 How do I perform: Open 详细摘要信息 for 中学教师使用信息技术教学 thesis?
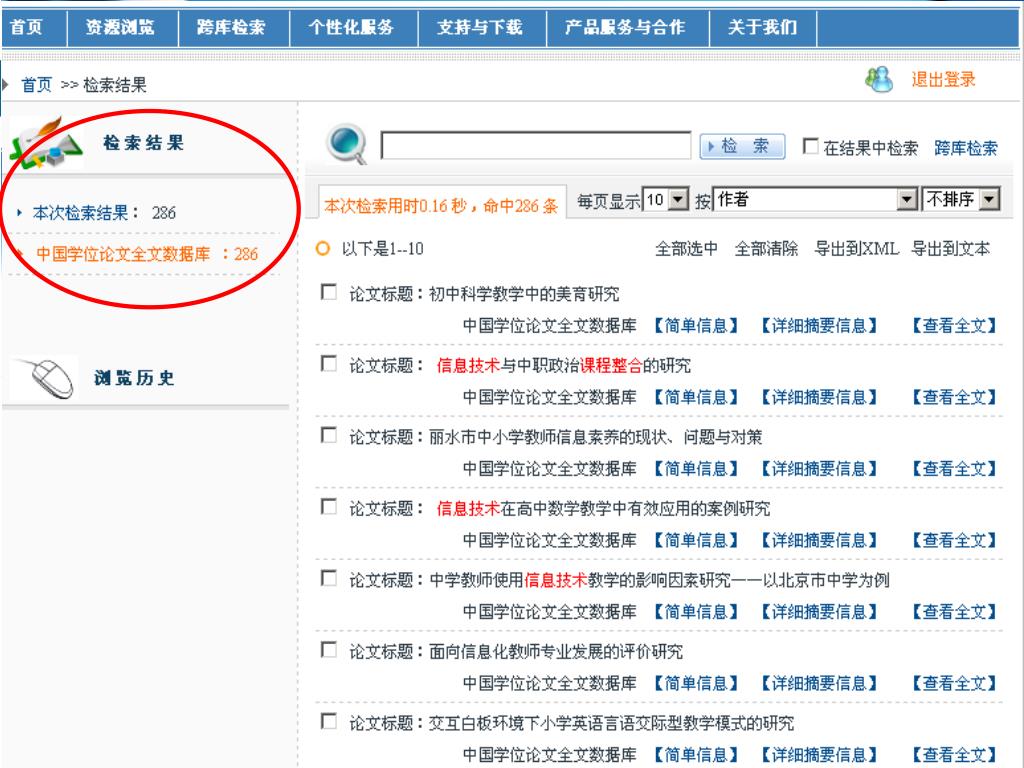819,611
